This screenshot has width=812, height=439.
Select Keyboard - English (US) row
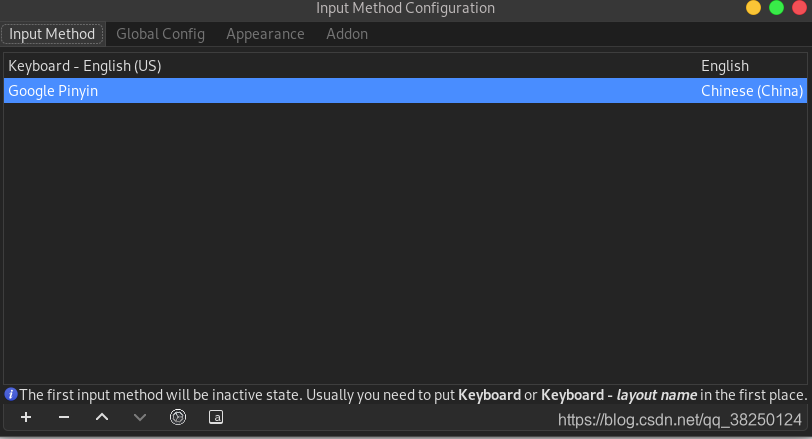(x=405, y=66)
